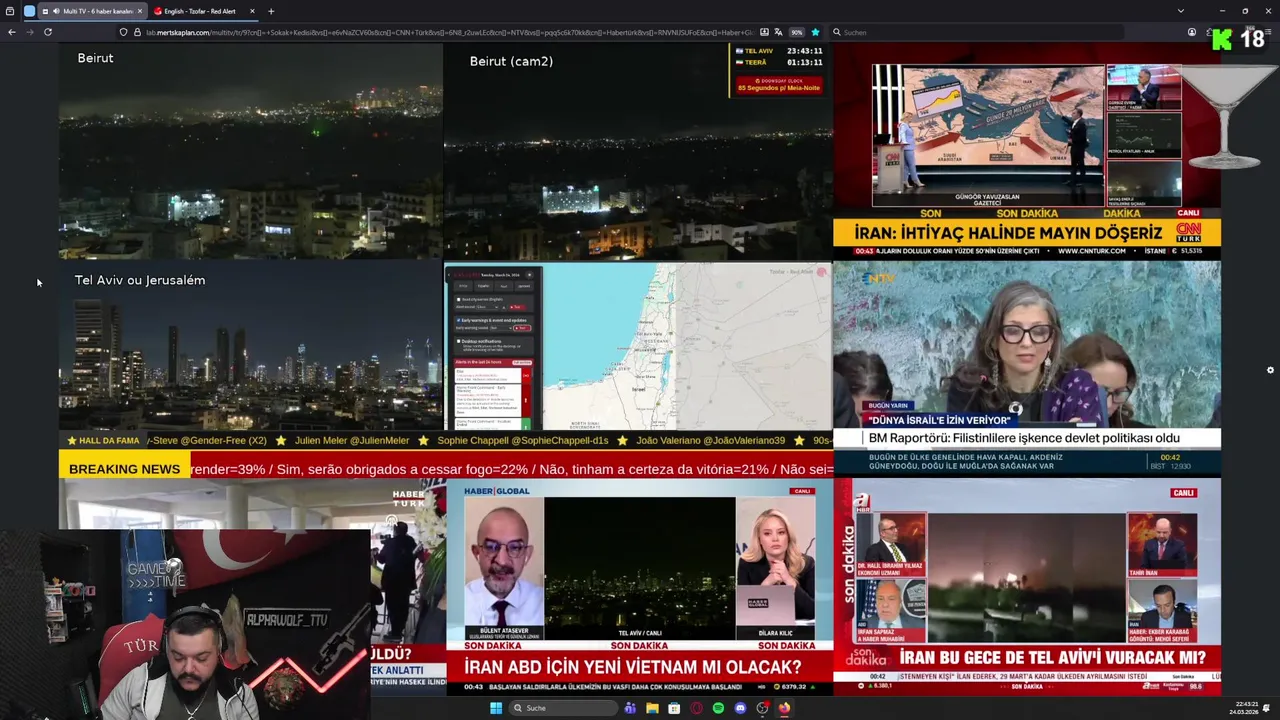This screenshot has height=720, width=1280.
Task: Open the new tab plus button
Action: pos(271,11)
